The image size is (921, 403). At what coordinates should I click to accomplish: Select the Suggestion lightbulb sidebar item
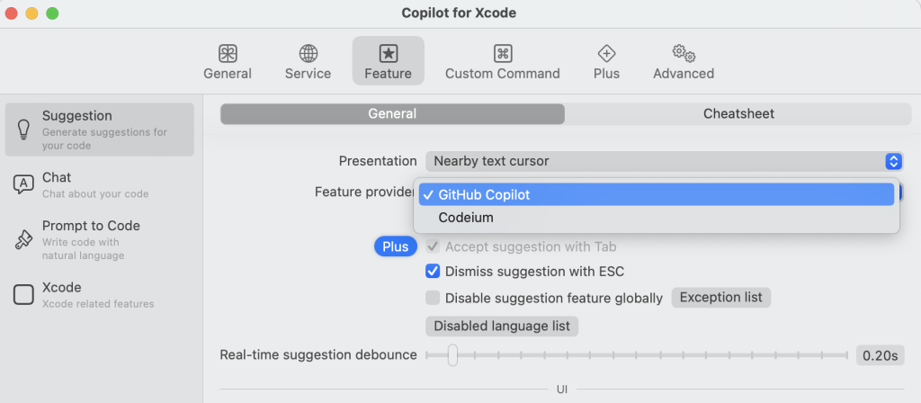(23, 130)
